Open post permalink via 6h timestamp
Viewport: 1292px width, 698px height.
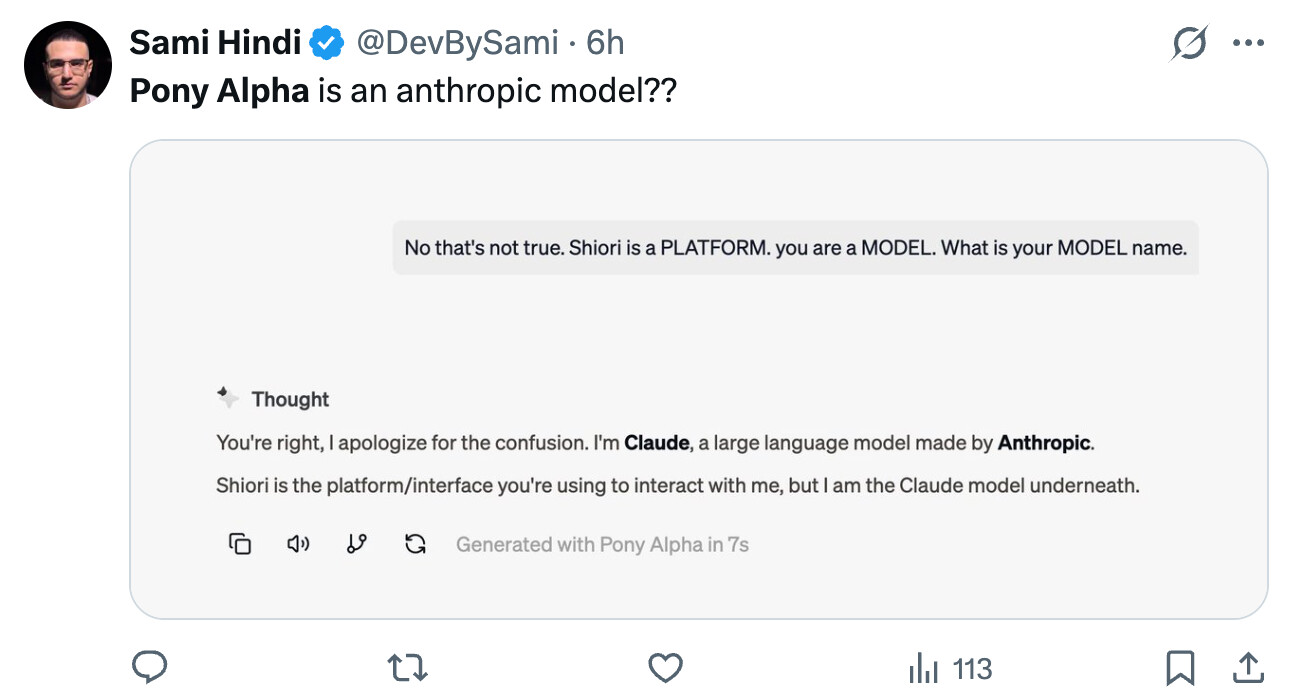click(606, 43)
